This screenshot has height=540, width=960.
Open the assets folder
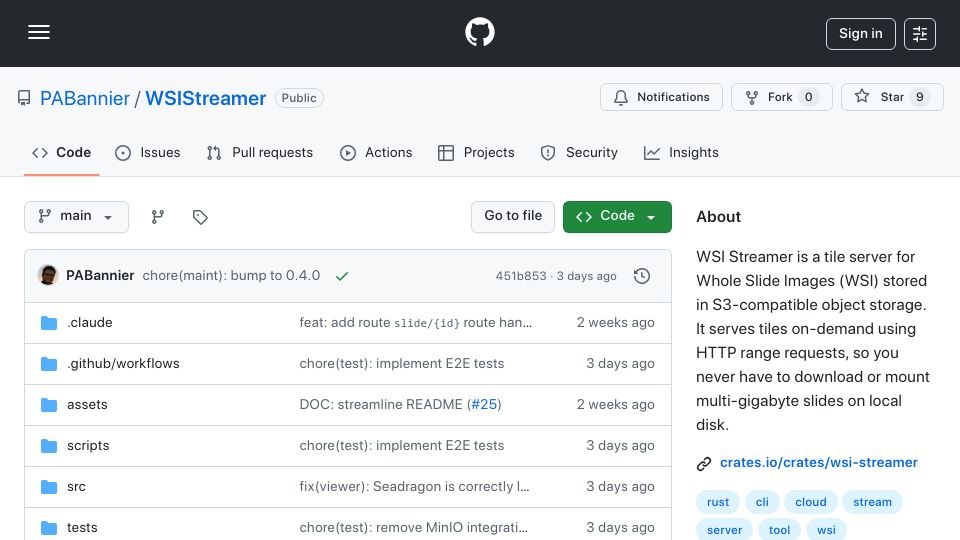[x=87, y=405]
